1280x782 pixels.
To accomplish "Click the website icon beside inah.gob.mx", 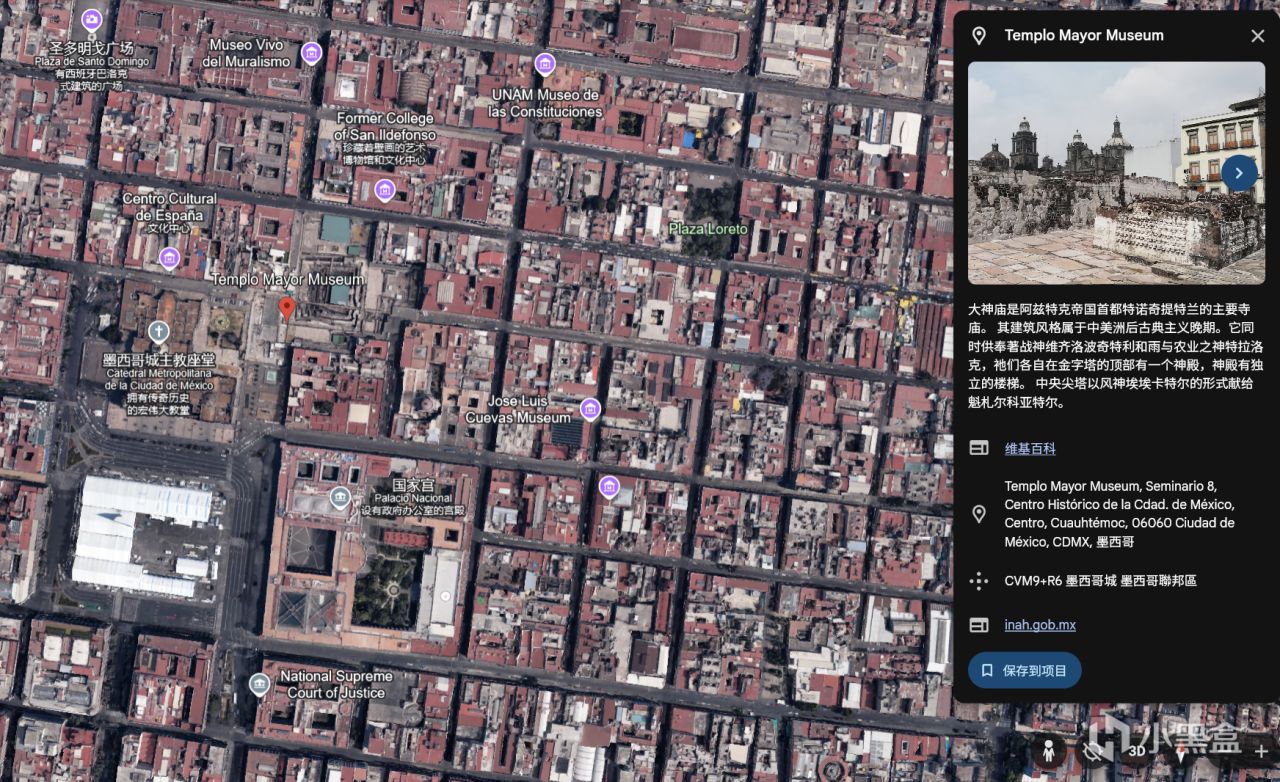I will 979,625.
